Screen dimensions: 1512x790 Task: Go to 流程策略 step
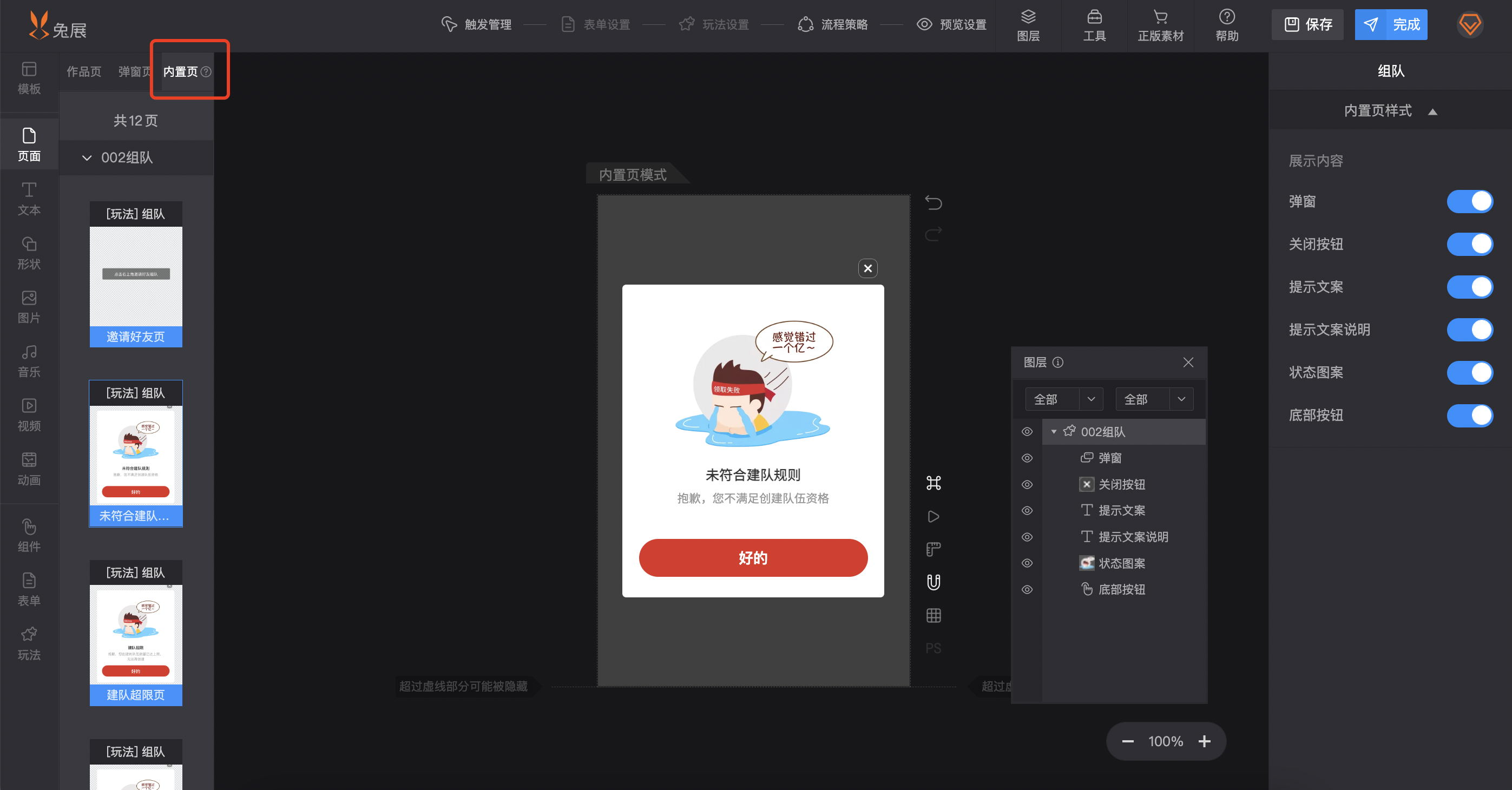[833, 25]
